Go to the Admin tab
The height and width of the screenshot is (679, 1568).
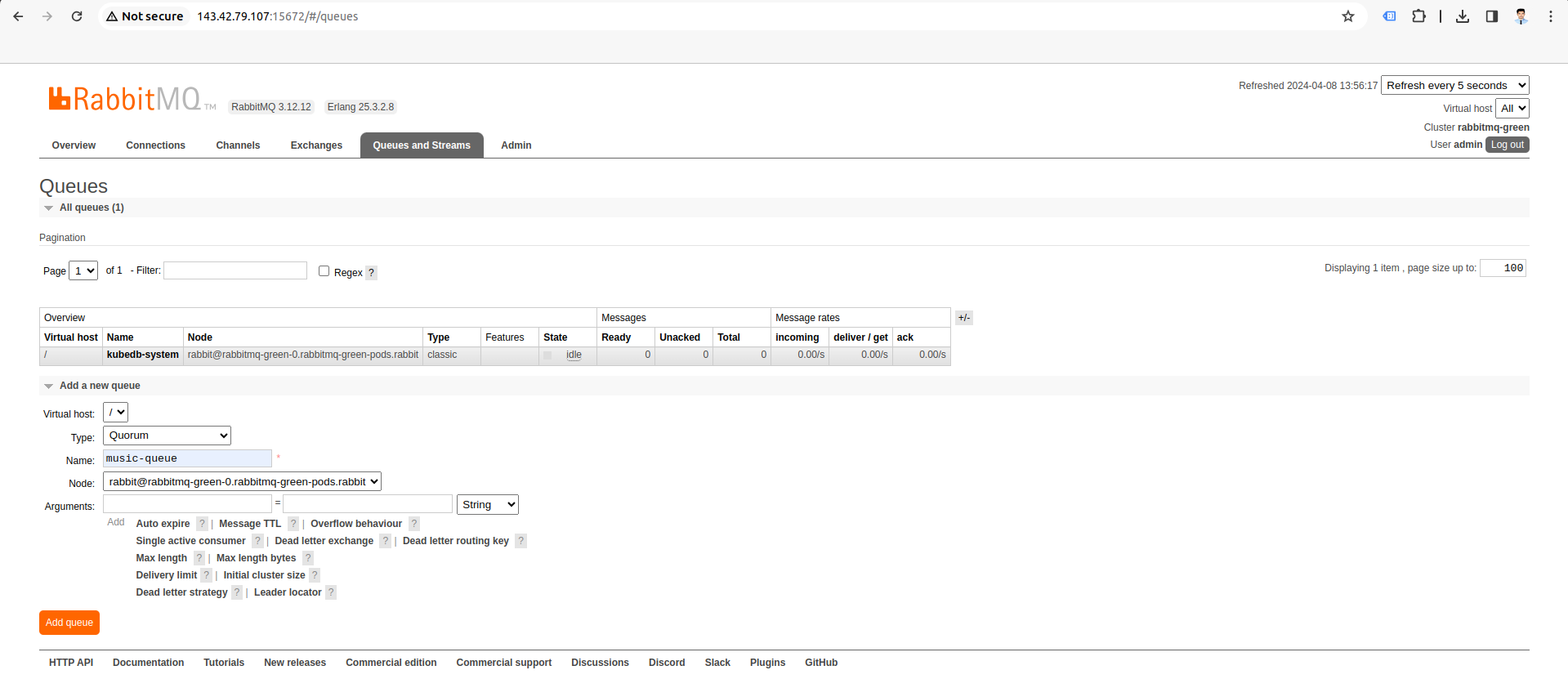[516, 145]
